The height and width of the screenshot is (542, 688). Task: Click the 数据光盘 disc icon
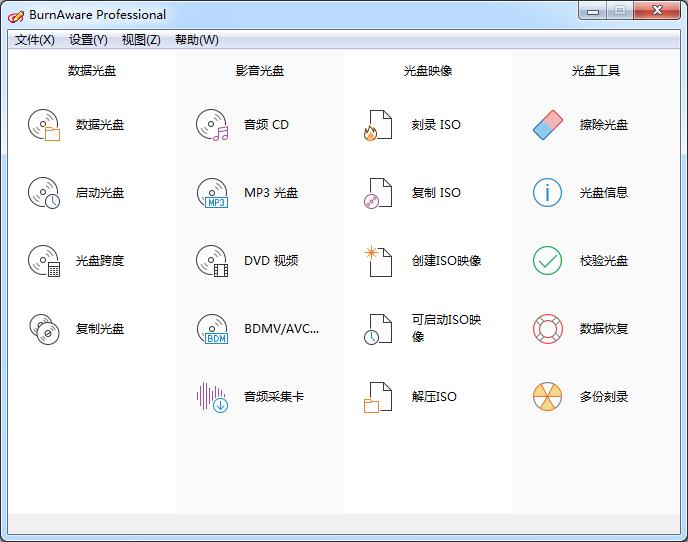point(44,125)
